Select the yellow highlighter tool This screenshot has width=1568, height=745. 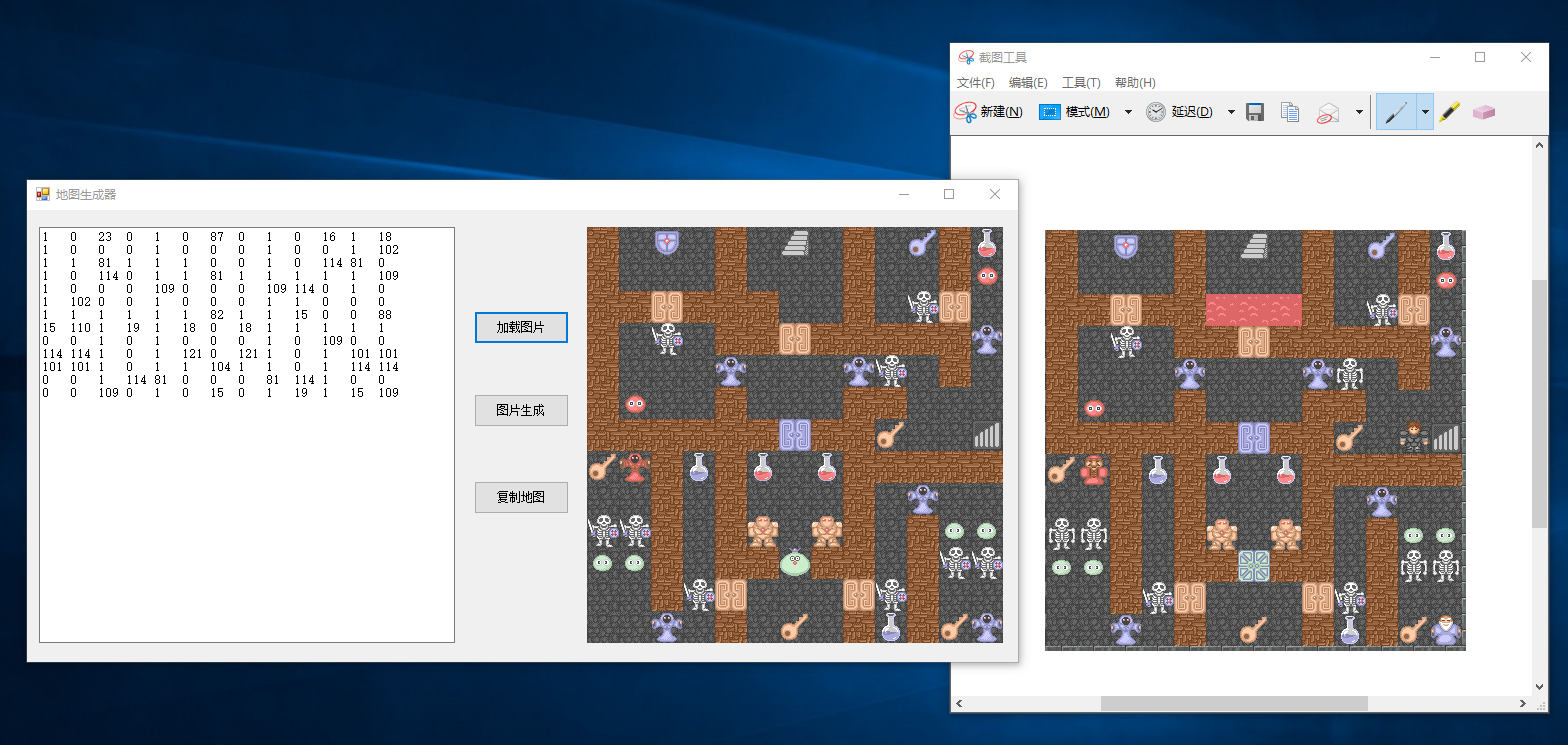click(1449, 112)
